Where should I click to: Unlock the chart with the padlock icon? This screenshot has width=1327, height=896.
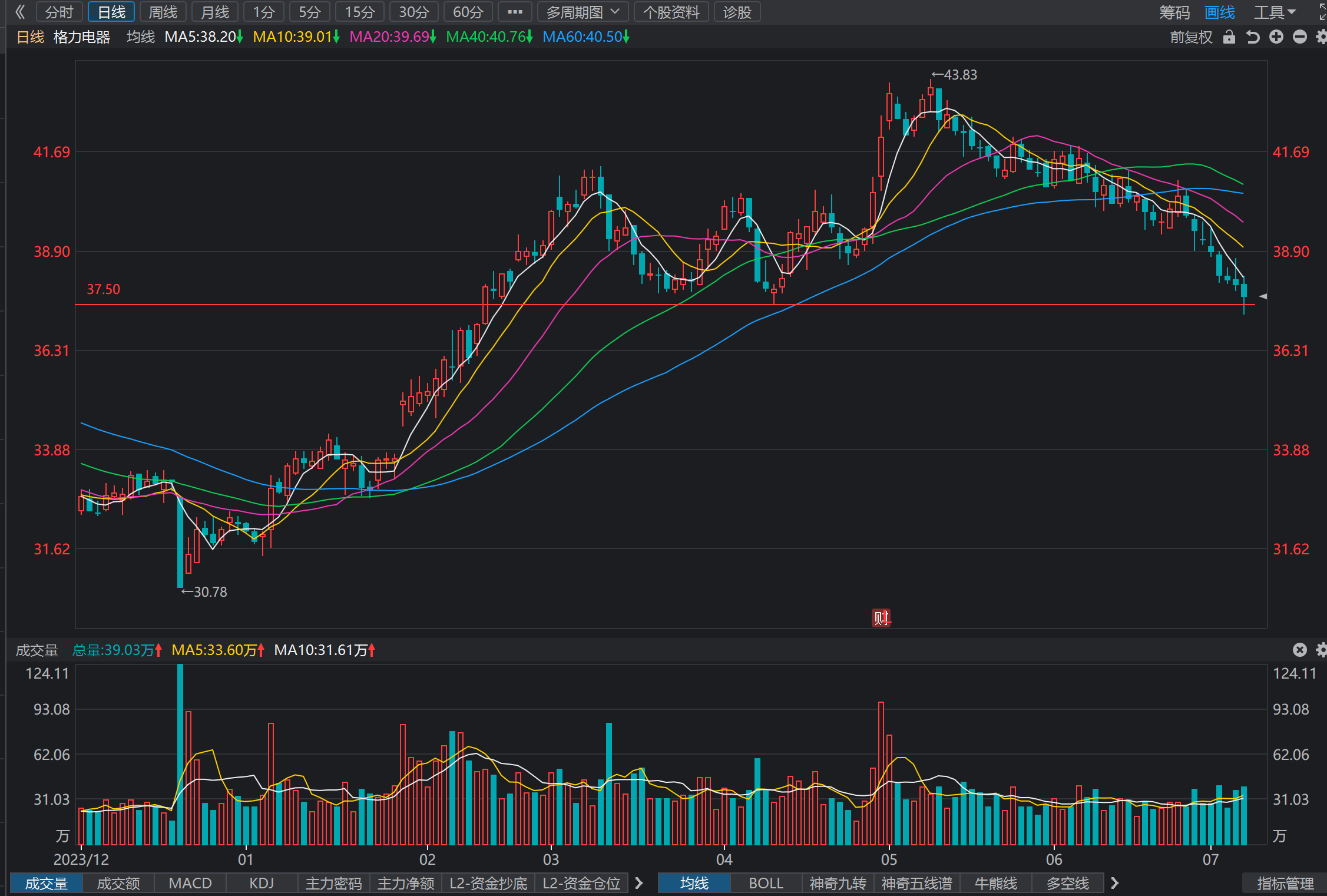click(x=1229, y=37)
